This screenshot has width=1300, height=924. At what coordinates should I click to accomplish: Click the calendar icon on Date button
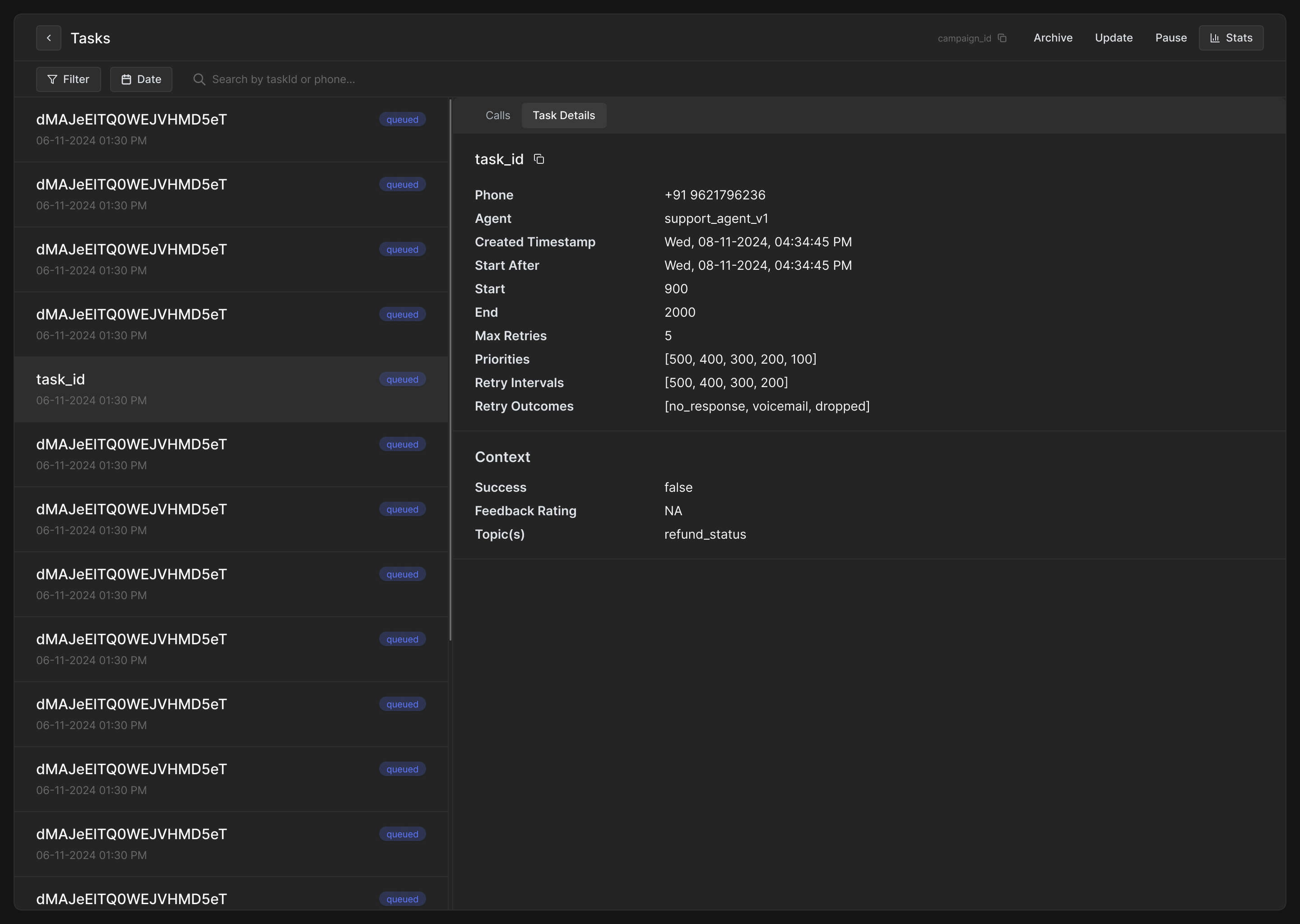126,80
